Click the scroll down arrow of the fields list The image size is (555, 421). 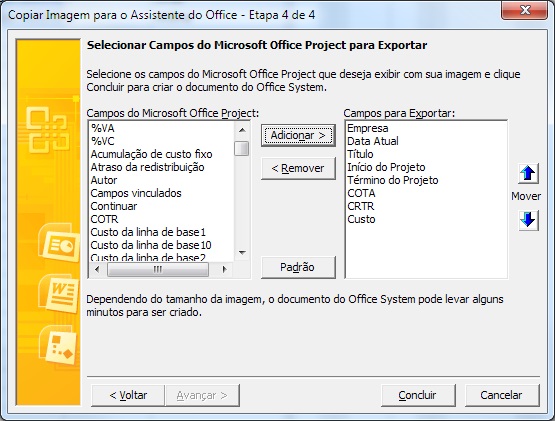tap(242, 253)
